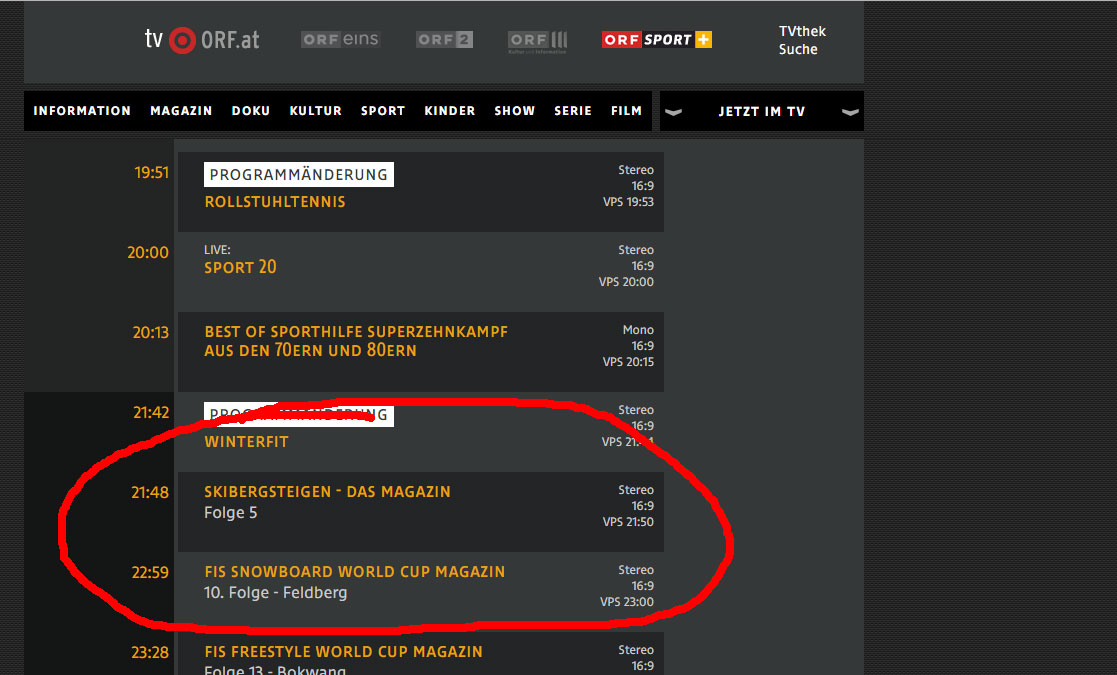Click the 22:59 start time
This screenshot has height=675, width=1117.
tap(150, 572)
